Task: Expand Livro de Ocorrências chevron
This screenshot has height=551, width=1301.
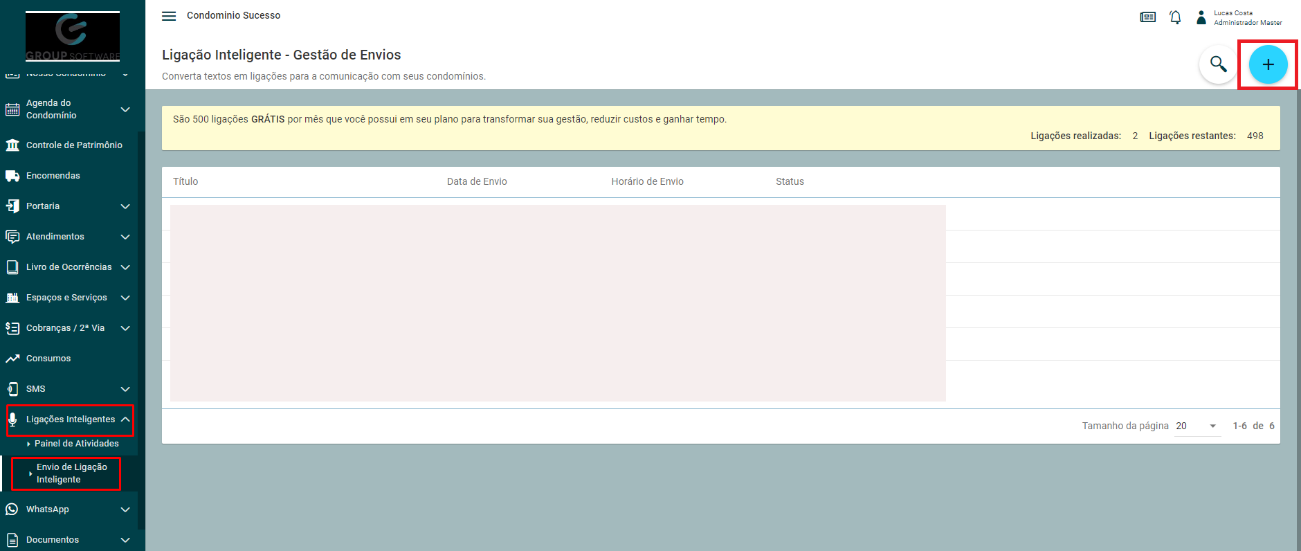Action: (x=125, y=267)
